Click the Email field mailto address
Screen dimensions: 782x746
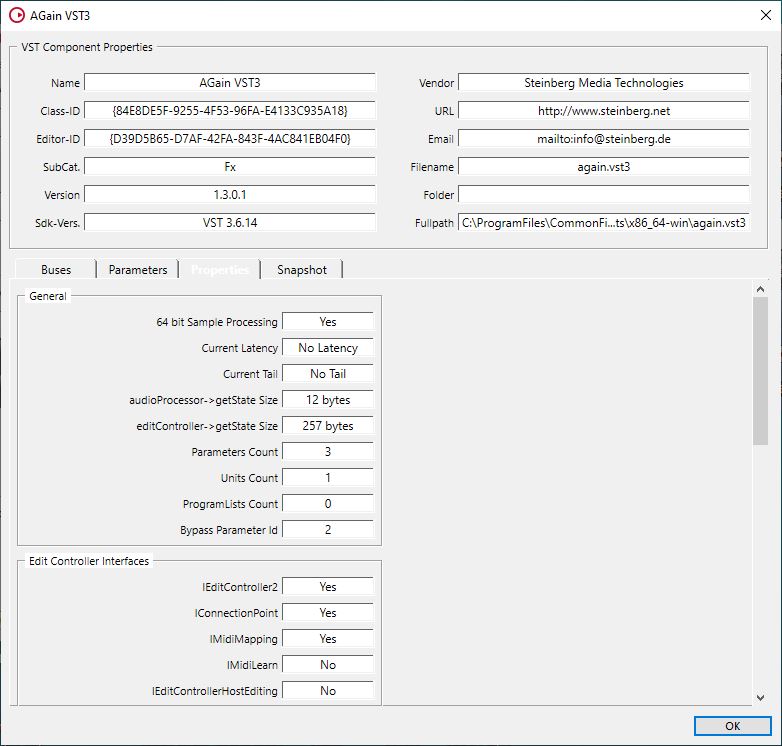point(603,139)
